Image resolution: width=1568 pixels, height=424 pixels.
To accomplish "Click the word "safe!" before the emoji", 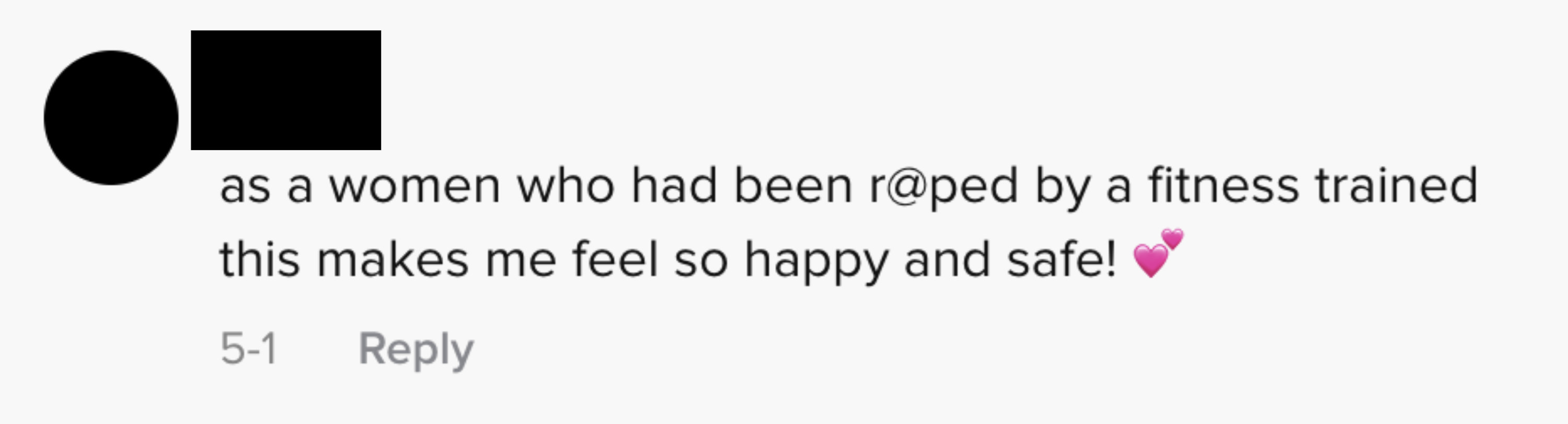I will (1062, 259).
